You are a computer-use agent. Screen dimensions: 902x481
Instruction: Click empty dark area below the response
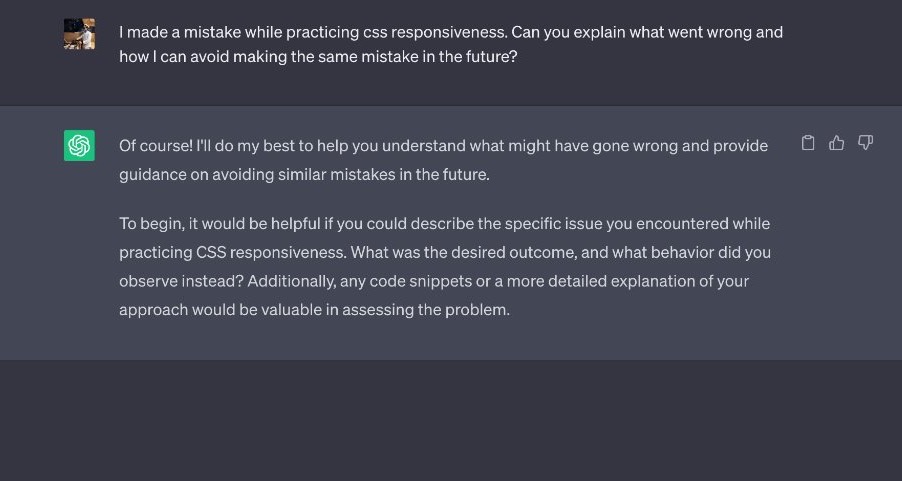(450, 420)
